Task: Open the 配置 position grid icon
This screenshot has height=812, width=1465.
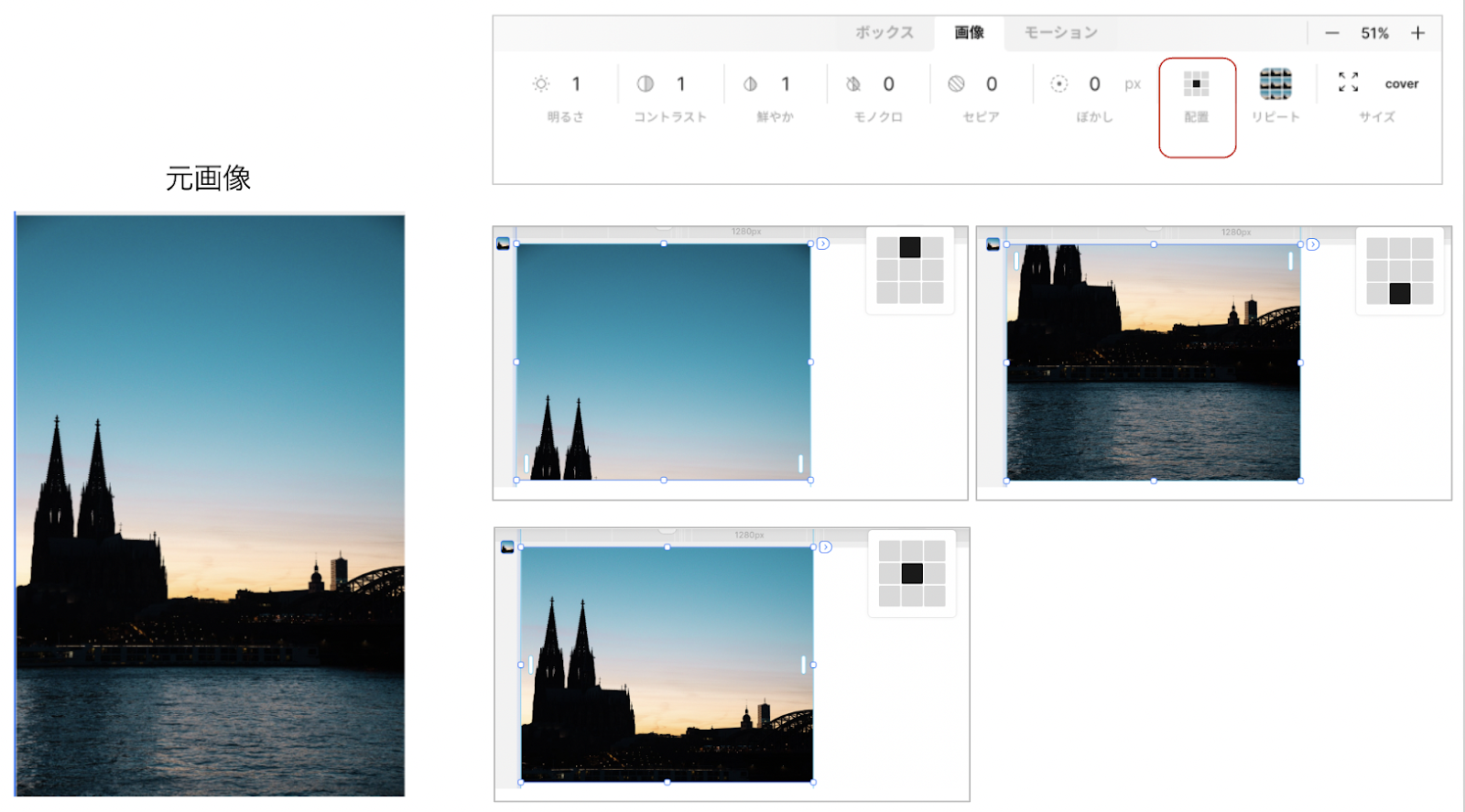Action: 1196,84
